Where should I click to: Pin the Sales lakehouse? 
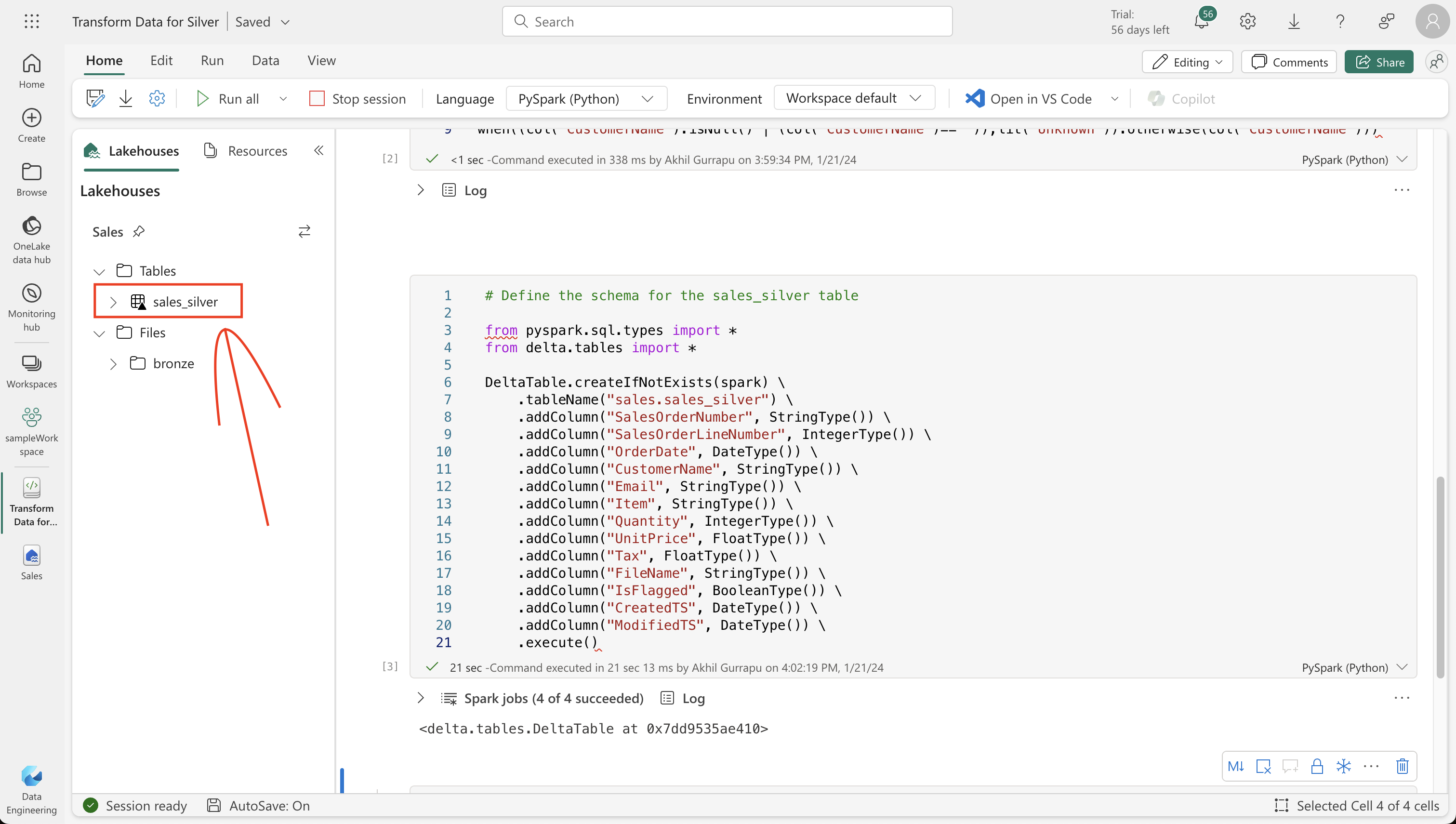(139, 231)
